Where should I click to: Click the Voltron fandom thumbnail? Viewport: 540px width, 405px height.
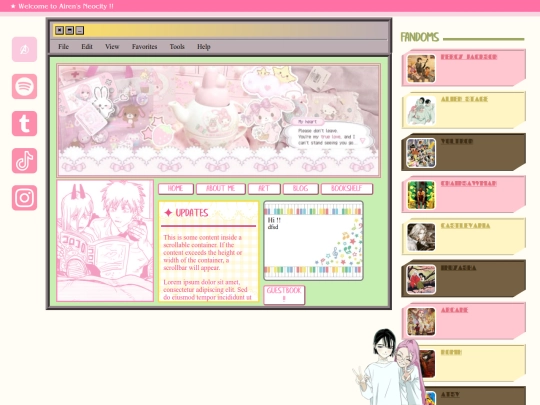point(421,153)
